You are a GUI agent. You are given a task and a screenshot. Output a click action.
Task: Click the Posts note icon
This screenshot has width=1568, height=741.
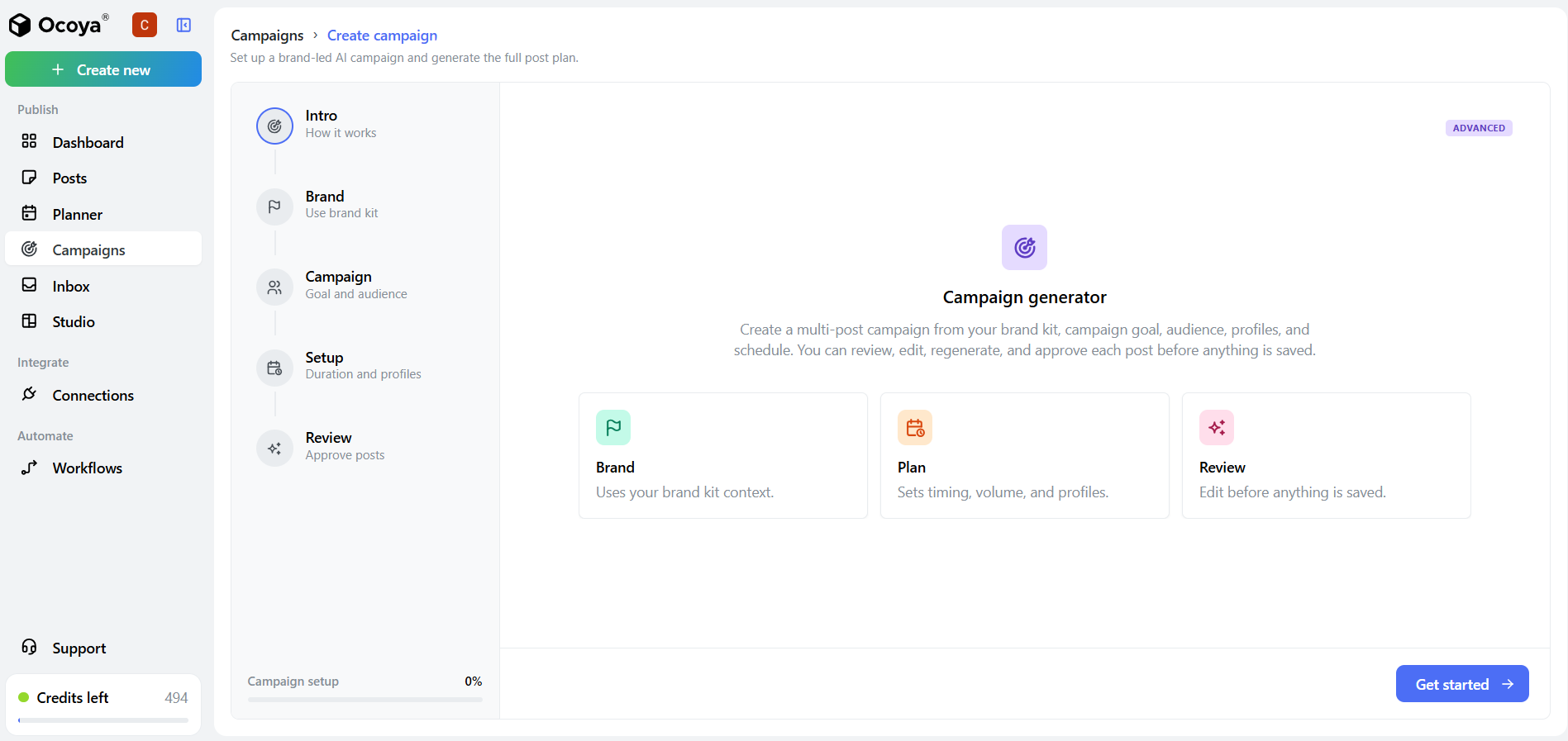(x=29, y=177)
